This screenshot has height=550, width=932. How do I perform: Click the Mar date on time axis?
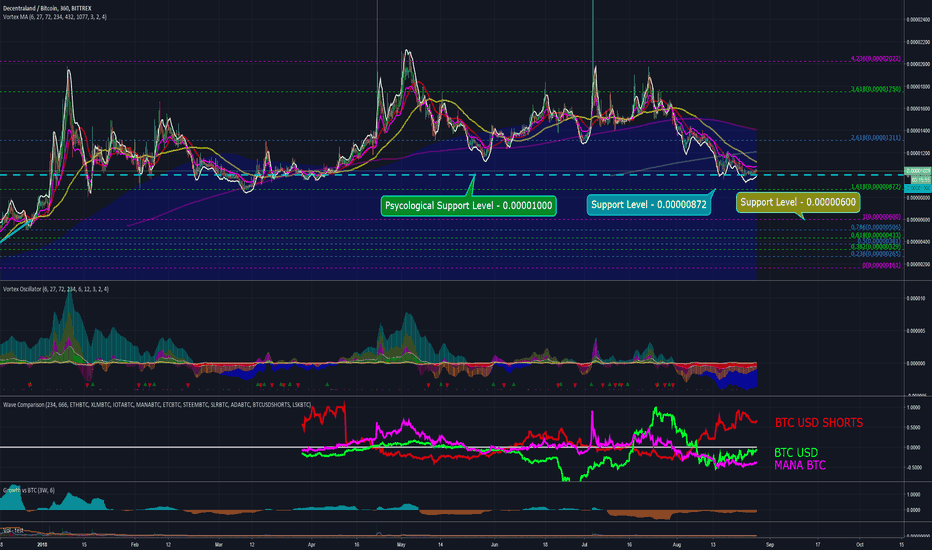tap(219, 544)
